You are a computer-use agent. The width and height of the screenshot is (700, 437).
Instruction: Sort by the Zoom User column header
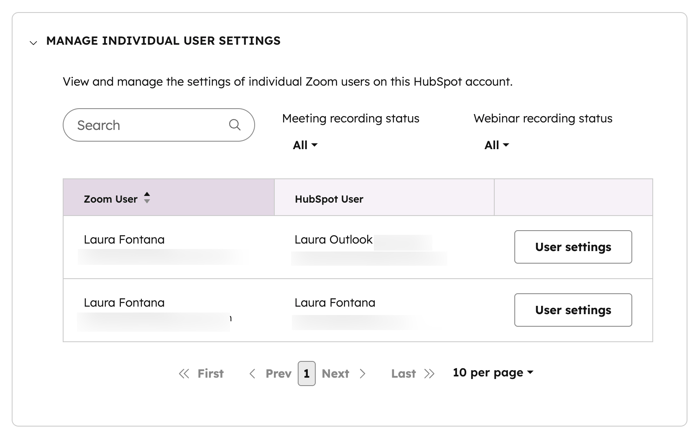169,198
